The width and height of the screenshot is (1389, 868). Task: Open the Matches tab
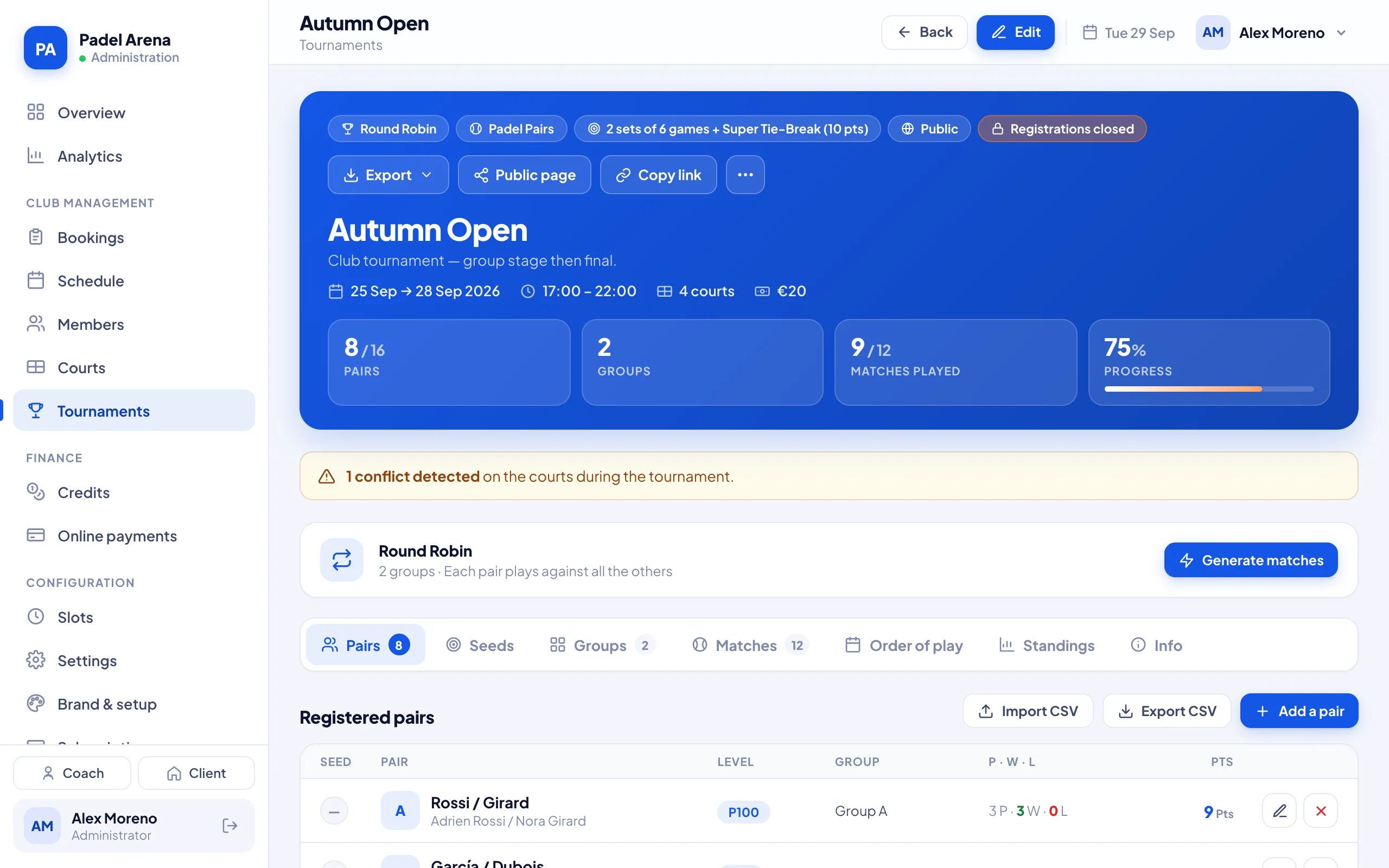point(751,645)
